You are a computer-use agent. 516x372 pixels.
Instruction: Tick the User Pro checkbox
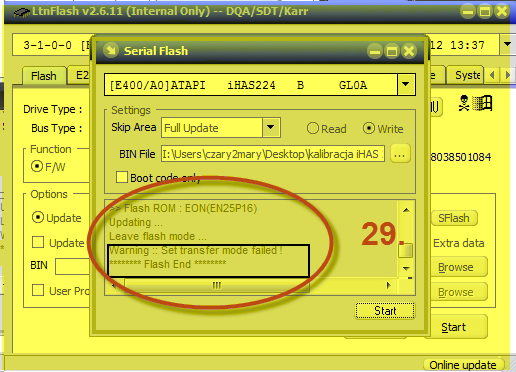coord(38,290)
